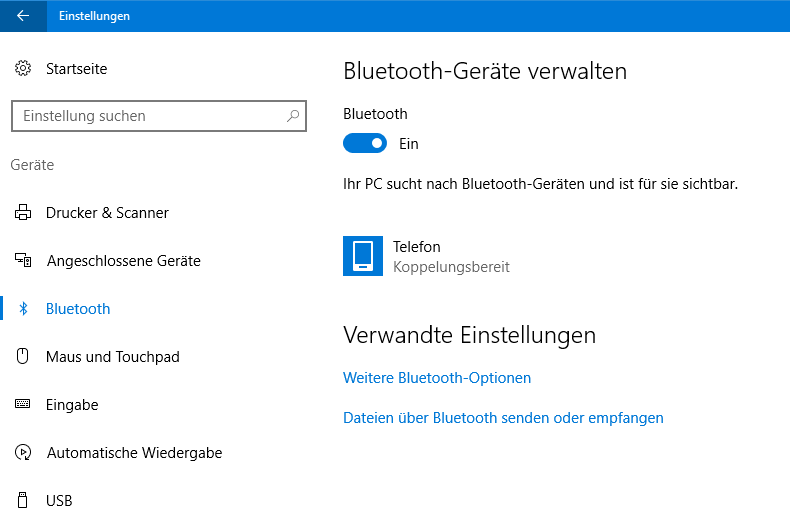
Task: Open Dateien über Bluetooth senden oder empfangen
Action: click(x=503, y=418)
